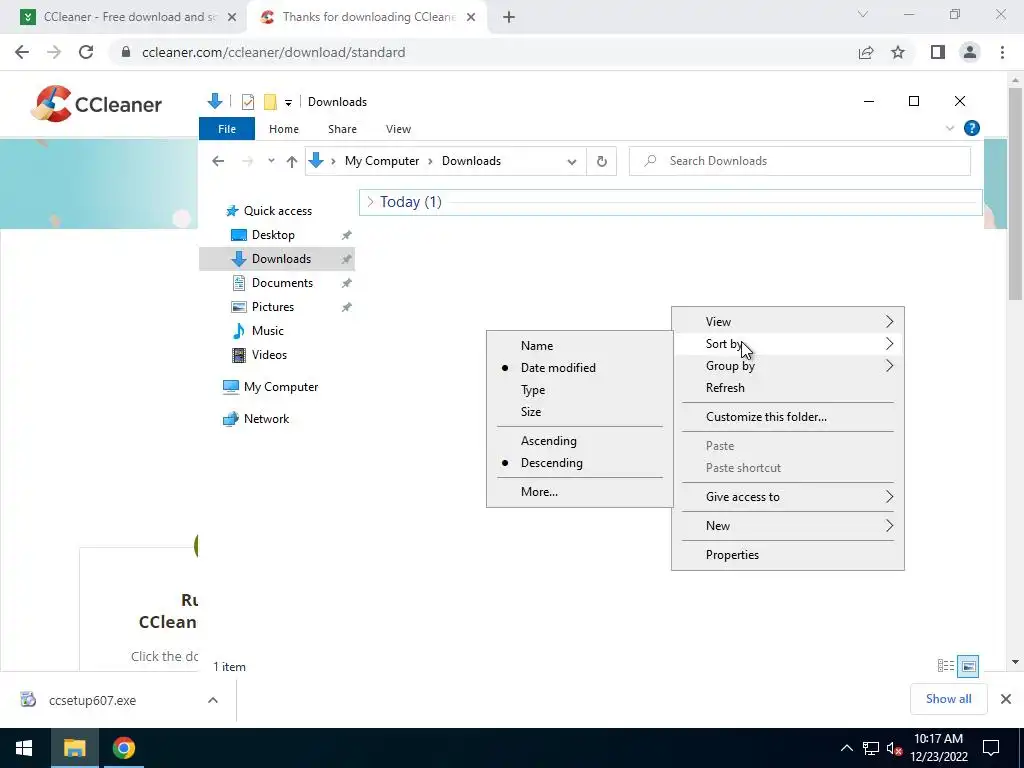Open the Give access to submenu

click(788, 497)
